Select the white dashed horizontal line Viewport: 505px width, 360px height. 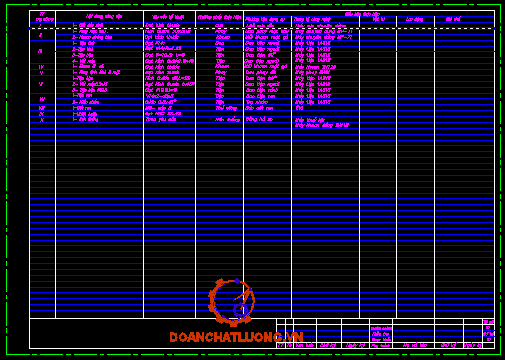(262, 29)
